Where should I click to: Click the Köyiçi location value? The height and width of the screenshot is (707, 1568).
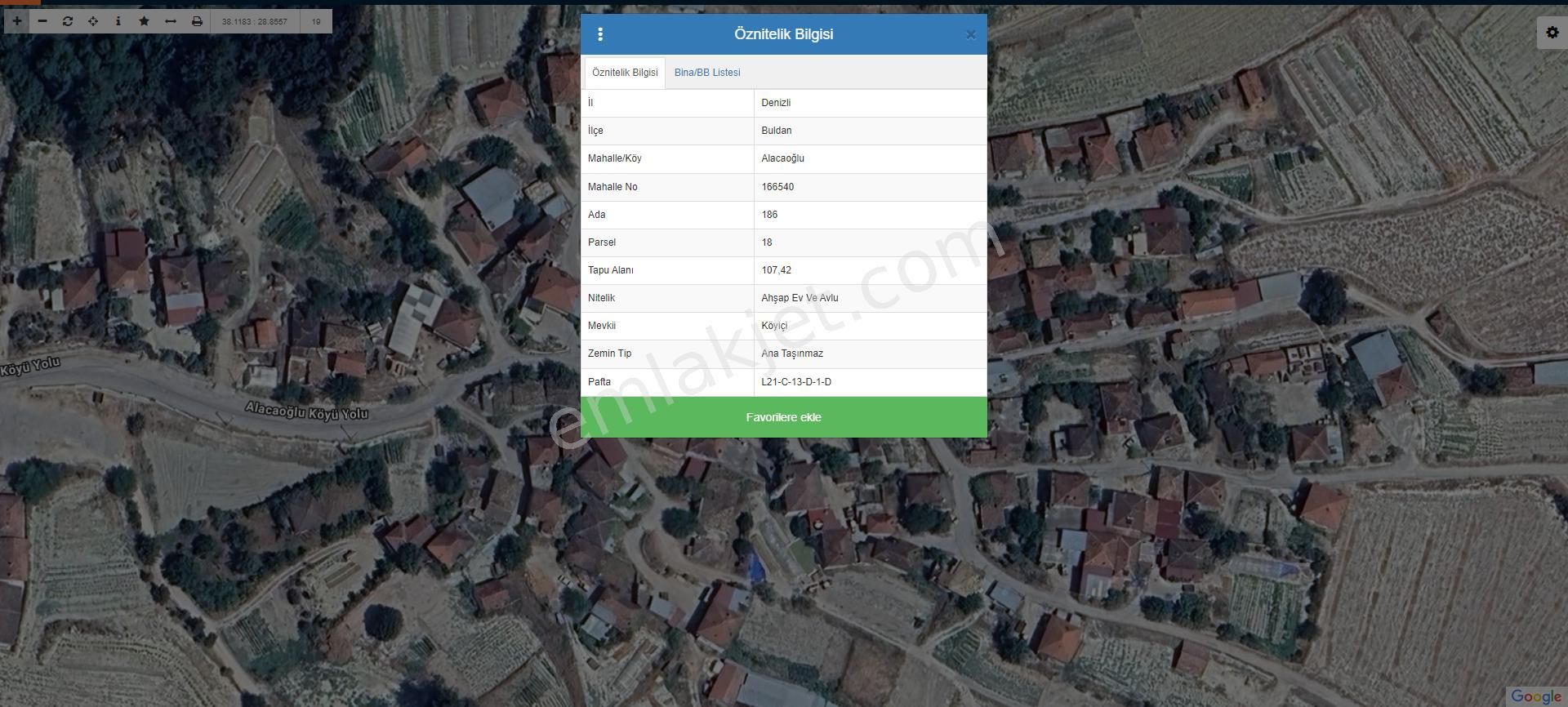(x=774, y=326)
